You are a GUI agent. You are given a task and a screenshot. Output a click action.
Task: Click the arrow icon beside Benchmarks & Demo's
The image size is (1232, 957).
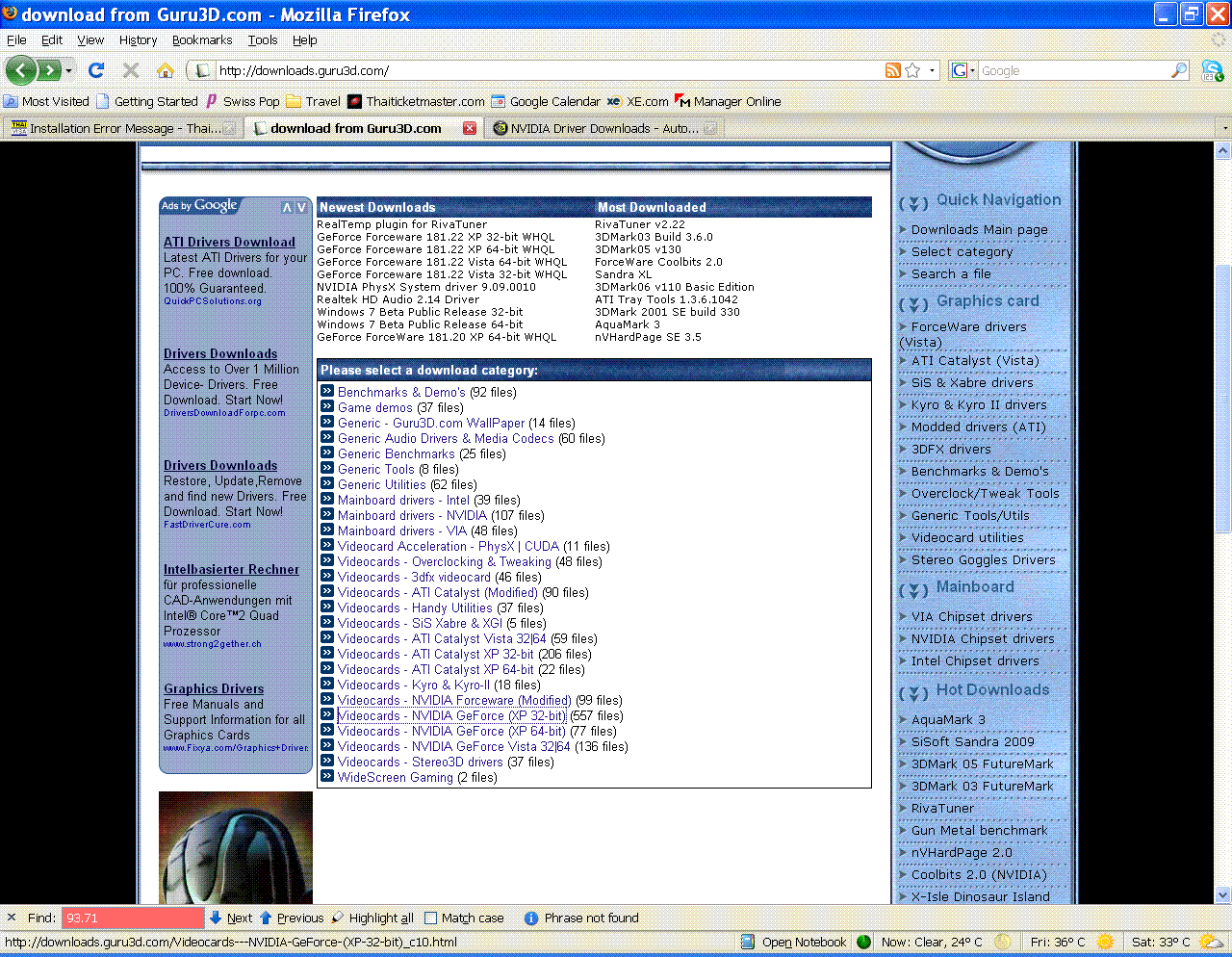click(327, 392)
